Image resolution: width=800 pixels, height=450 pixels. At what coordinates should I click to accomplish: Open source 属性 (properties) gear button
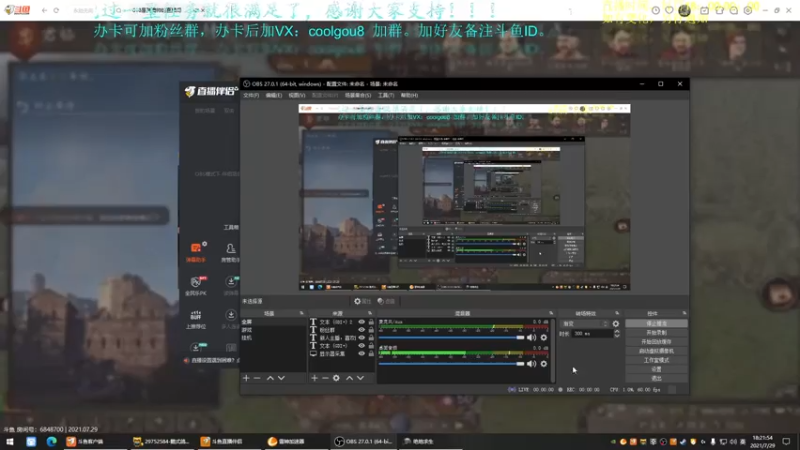(x=362, y=302)
